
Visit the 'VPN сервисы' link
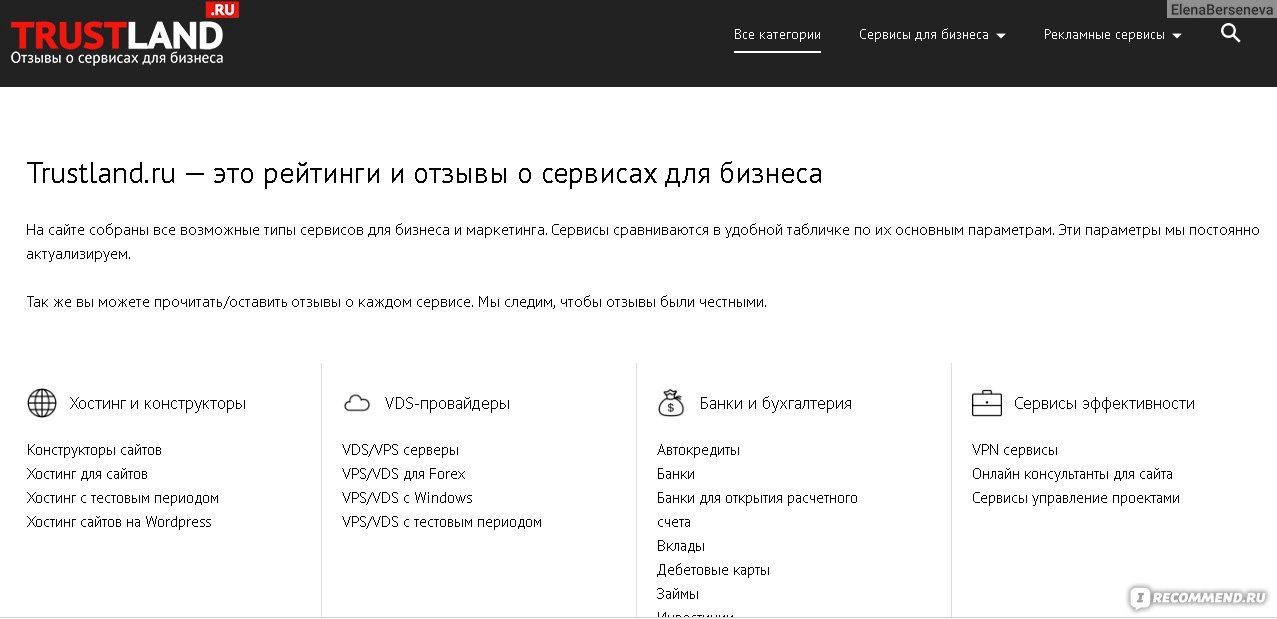click(1015, 450)
